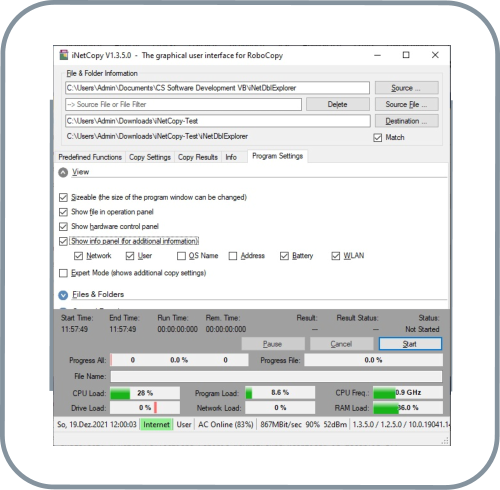The image size is (500, 490).
Task: Disable Show info panel for additional information
Action: click(x=63, y=241)
